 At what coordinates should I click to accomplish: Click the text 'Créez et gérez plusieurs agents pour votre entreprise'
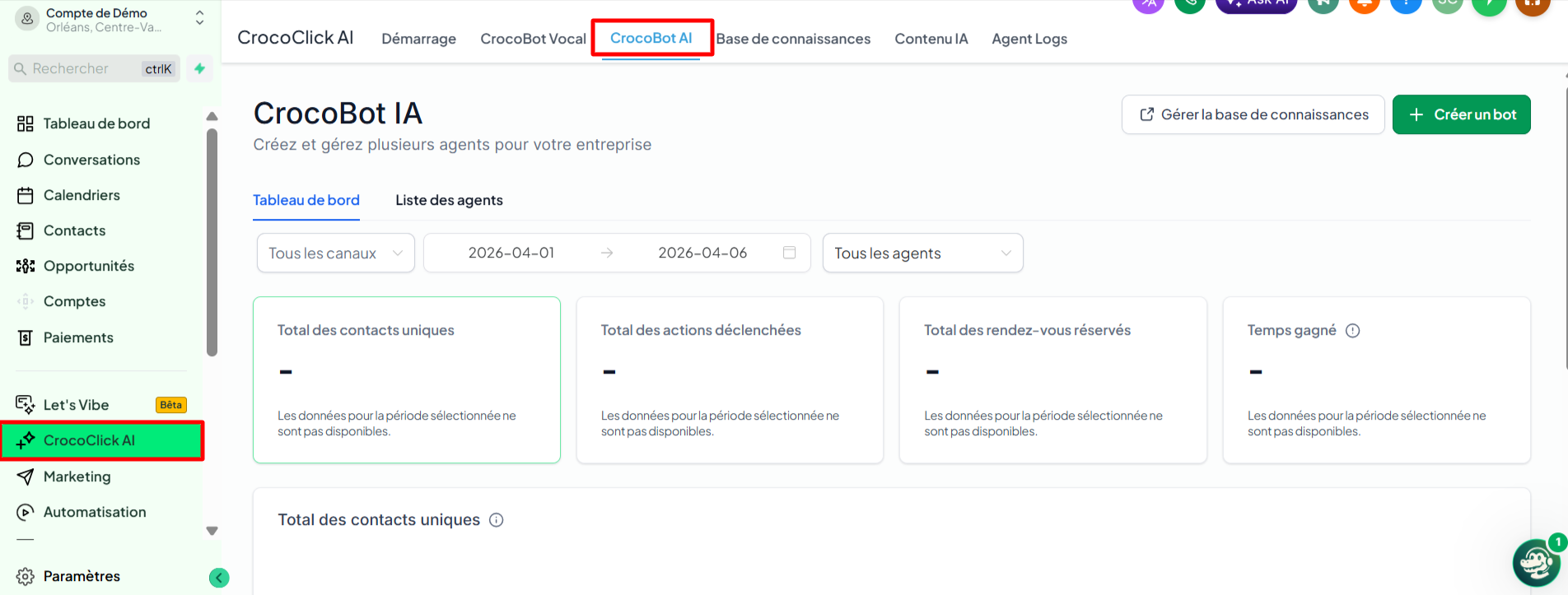[452, 145]
